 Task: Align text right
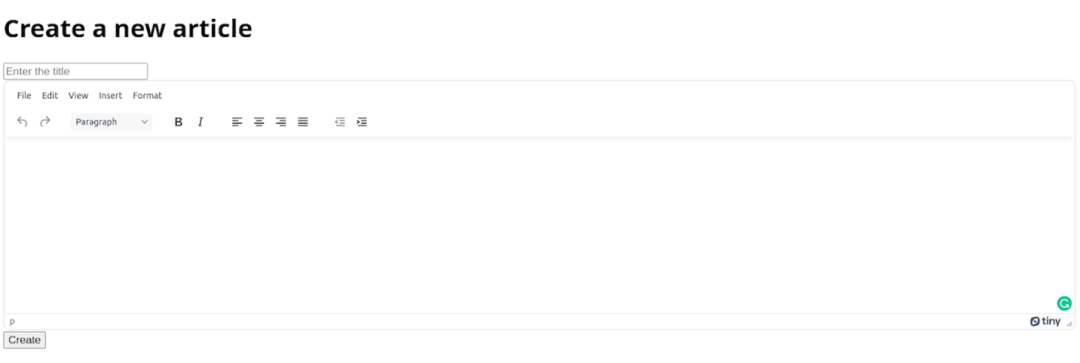point(281,122)
